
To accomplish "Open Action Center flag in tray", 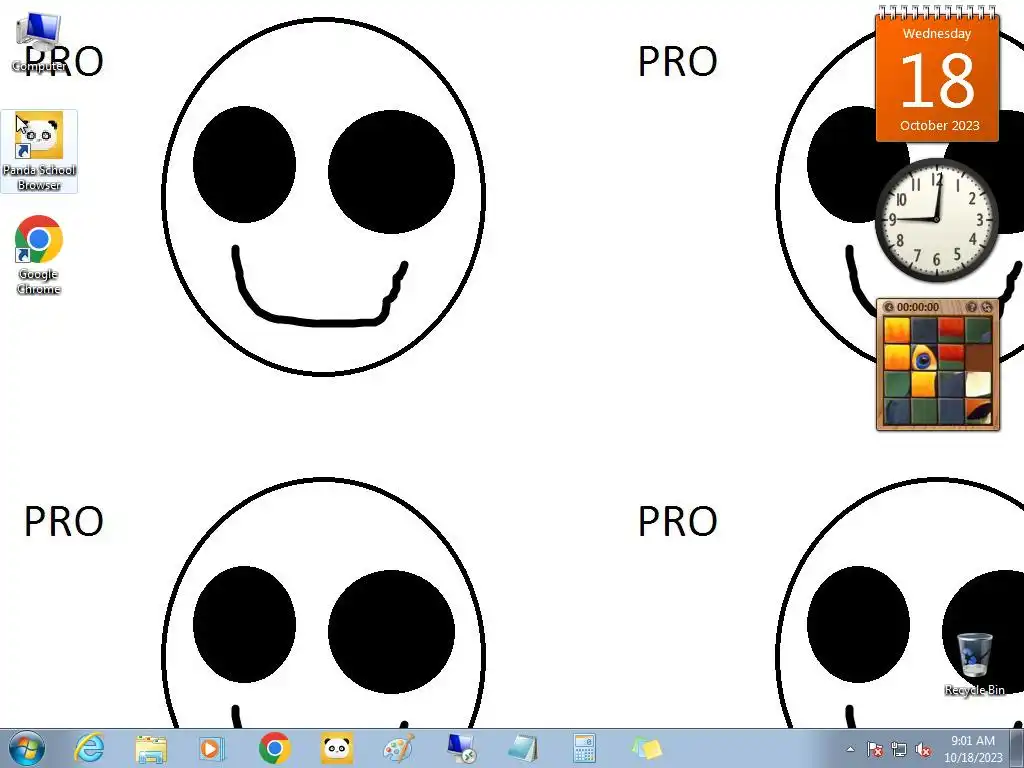I will click(874, 750).
